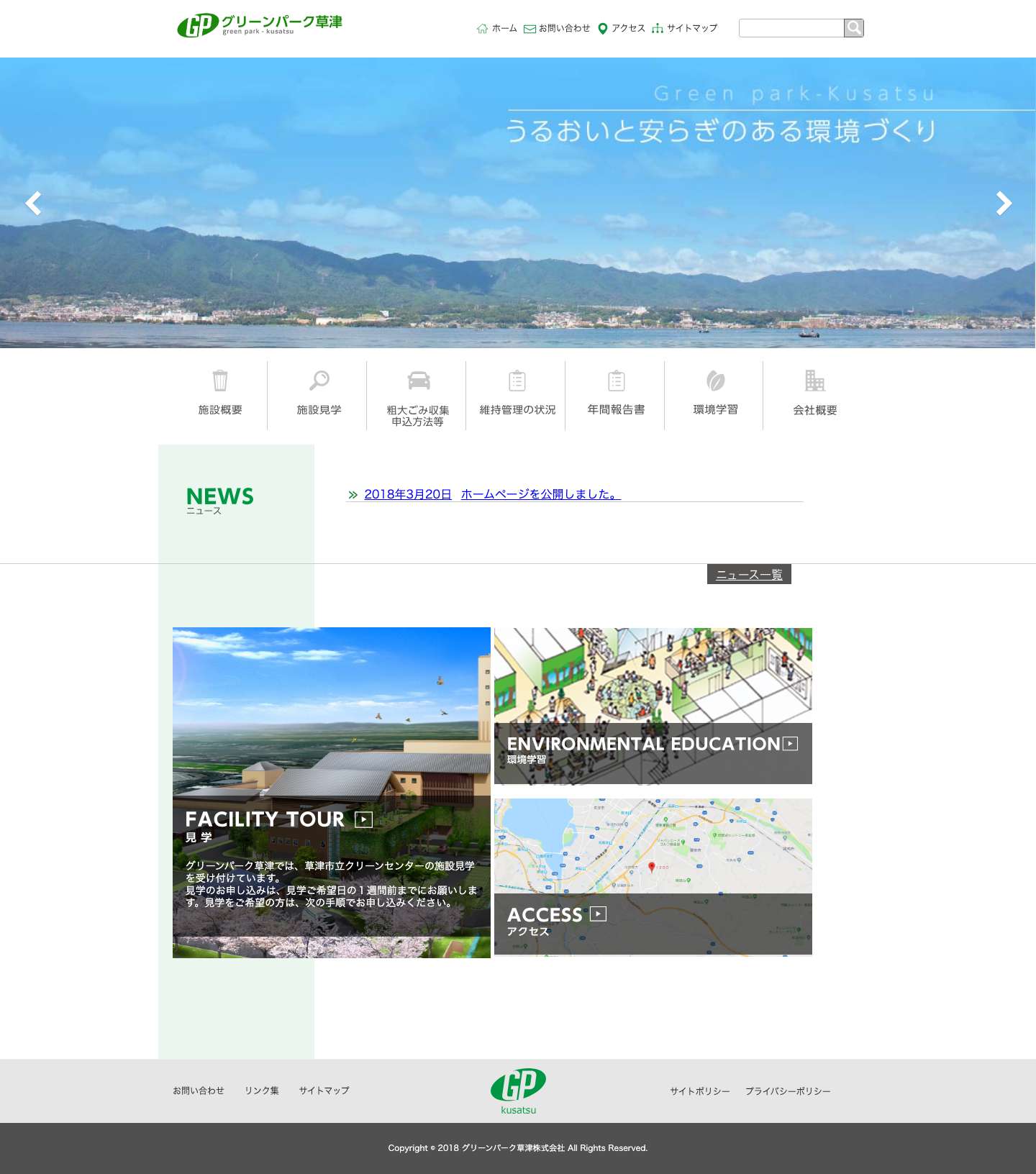
Task: Click the copyright notice text
Action: coord(518,1148)
